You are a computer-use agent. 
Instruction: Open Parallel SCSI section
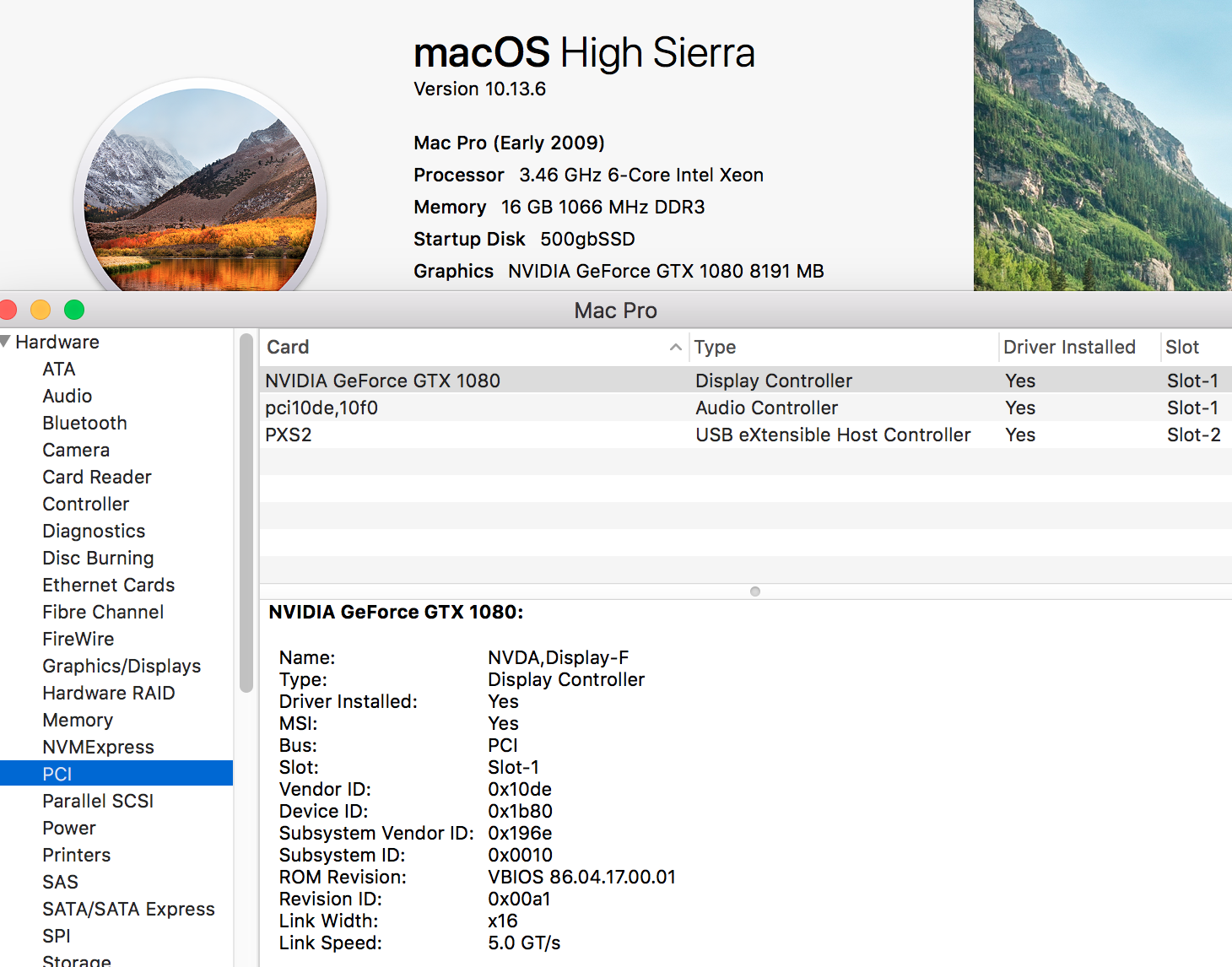tap(98, 801)
